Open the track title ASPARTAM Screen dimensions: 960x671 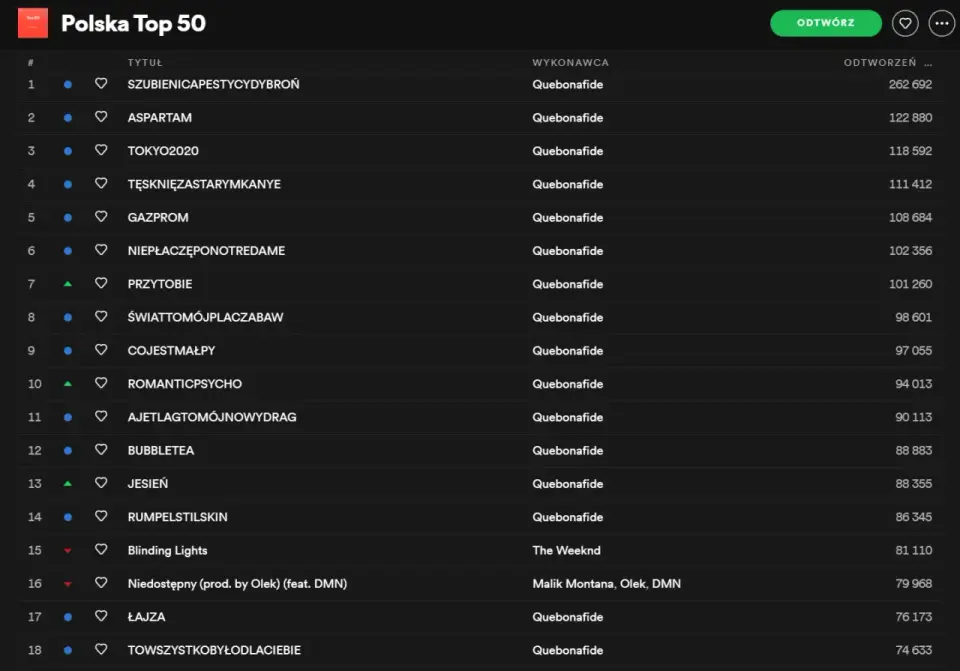point(160,118)
